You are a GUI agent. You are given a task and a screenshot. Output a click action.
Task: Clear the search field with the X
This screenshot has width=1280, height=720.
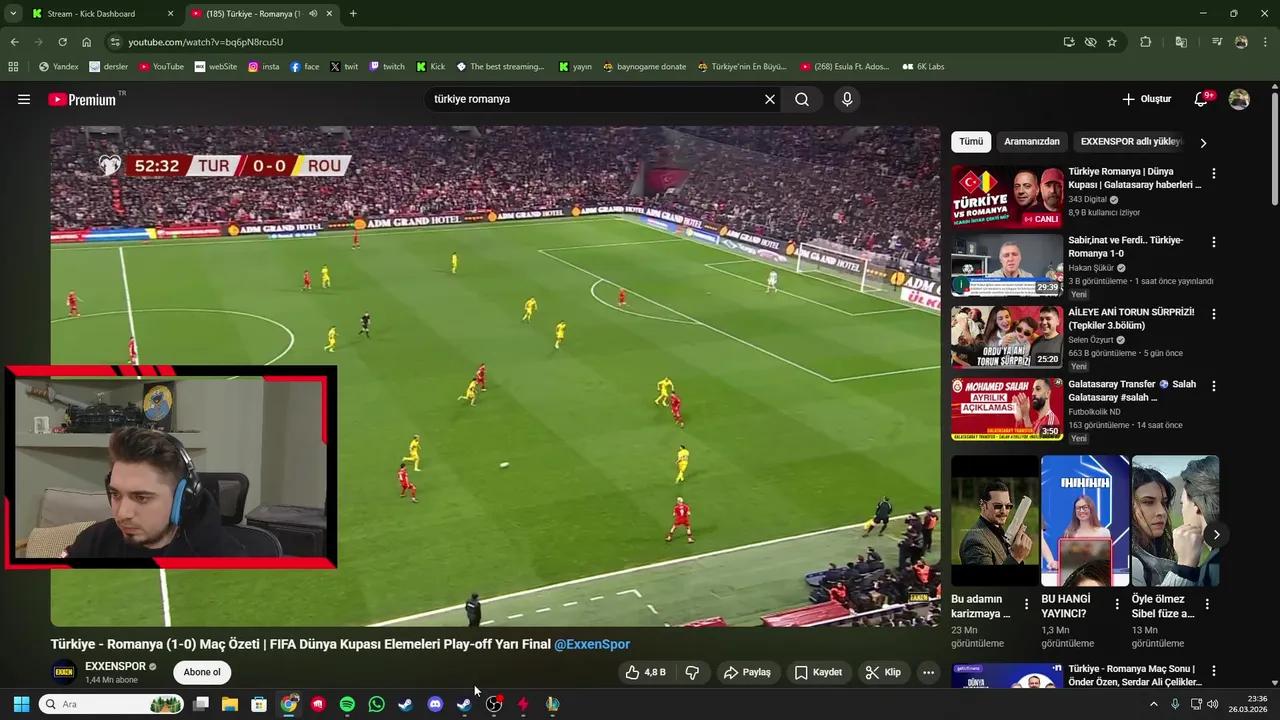[769, 99]
